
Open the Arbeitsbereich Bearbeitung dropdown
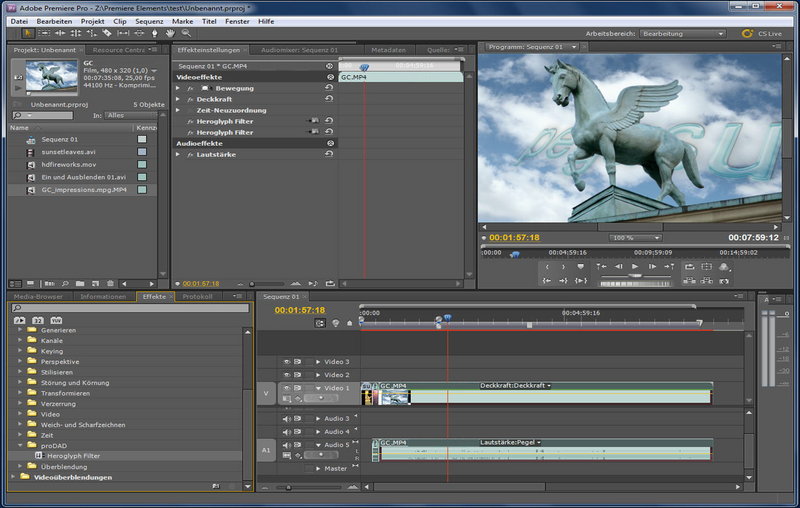683,34
